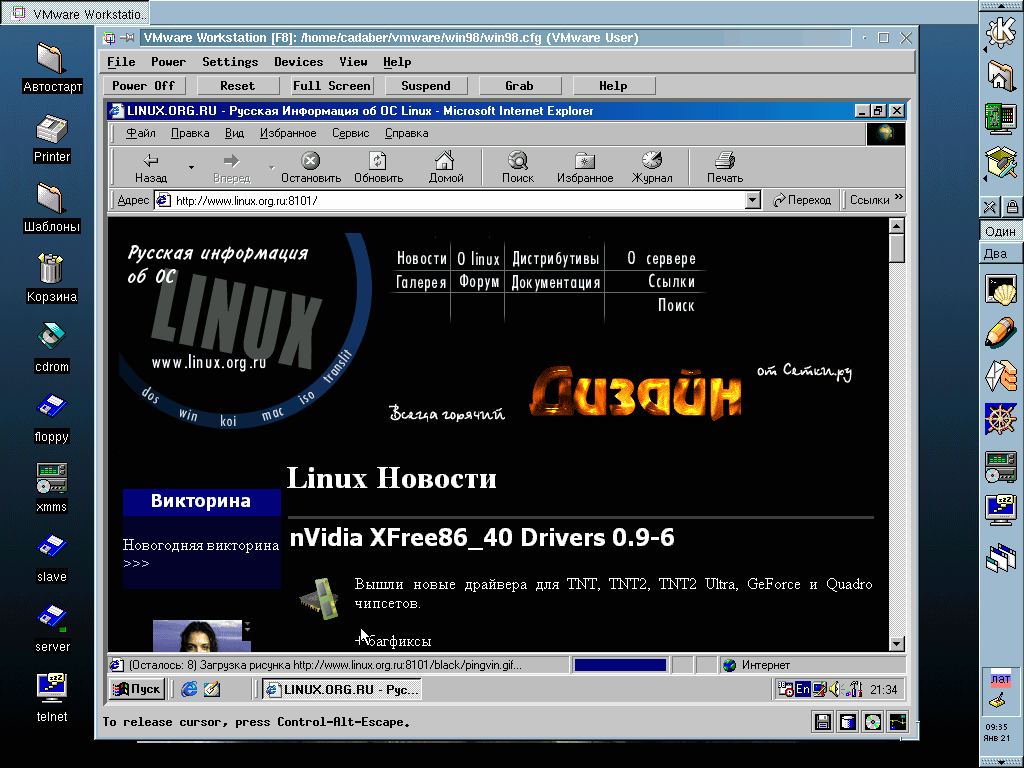Go to Home (Домой) page icon
1024x768 pixels.
pyautogui.click(x=445, y=161)
